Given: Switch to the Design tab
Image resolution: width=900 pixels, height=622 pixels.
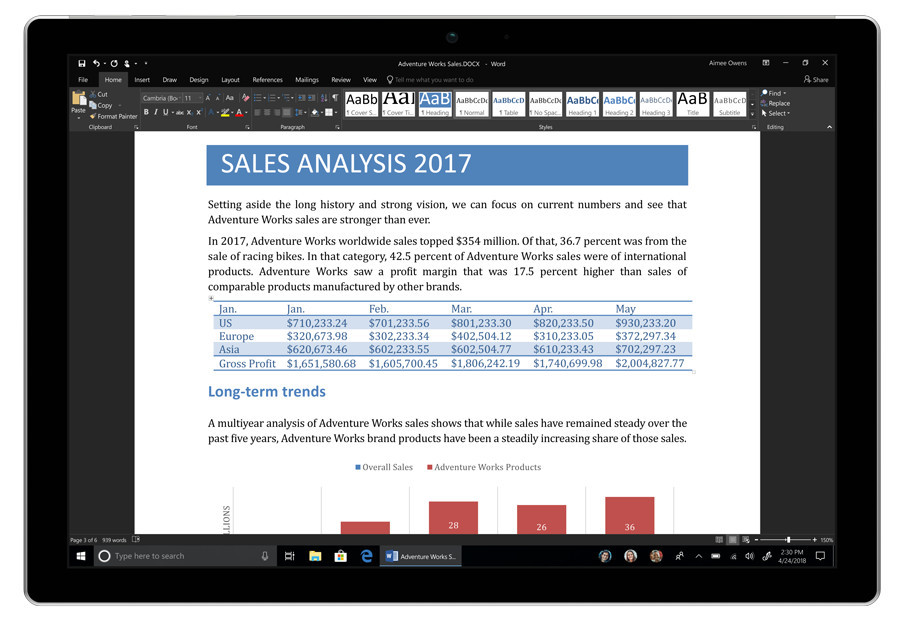Looking at the screenshot, I should pos(199,80).
